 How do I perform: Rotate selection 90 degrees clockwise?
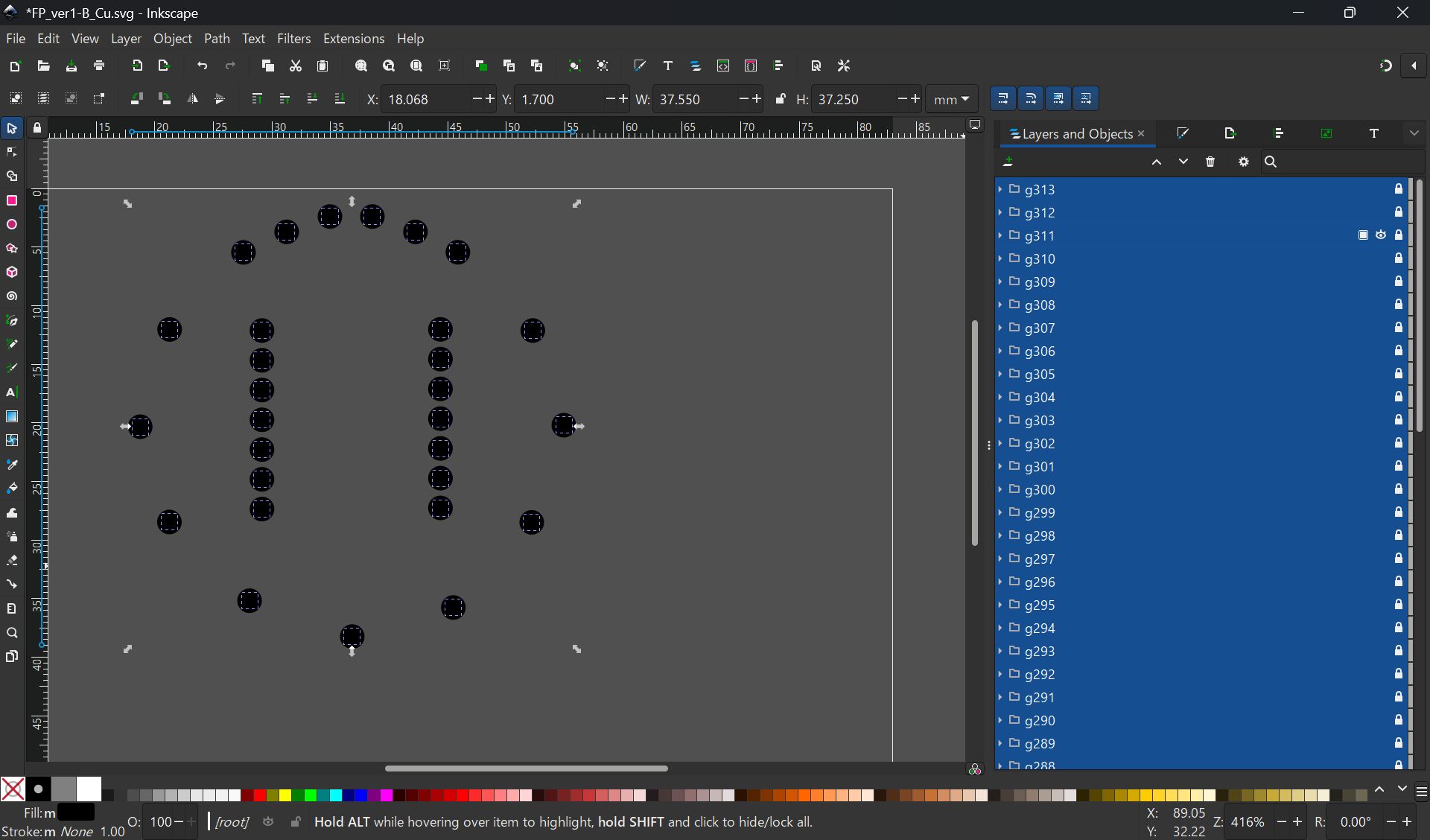coord(165,99)
